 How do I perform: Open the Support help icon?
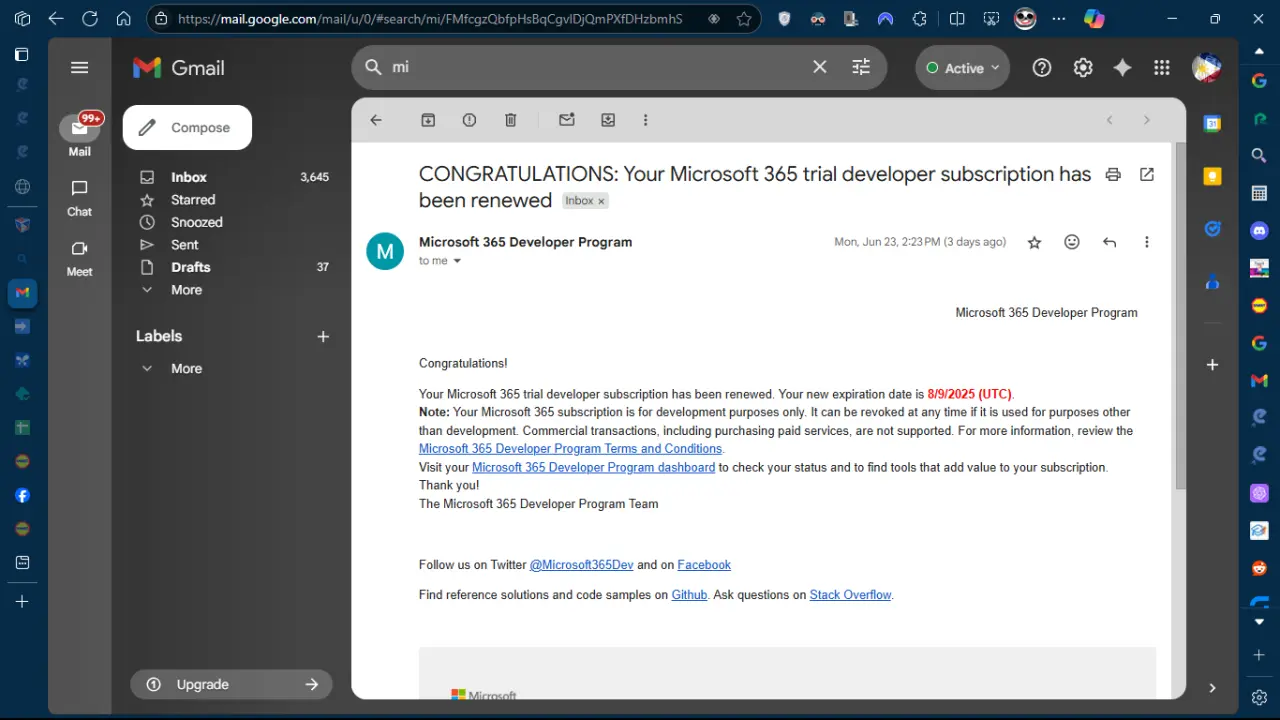tap(1042, 67)
